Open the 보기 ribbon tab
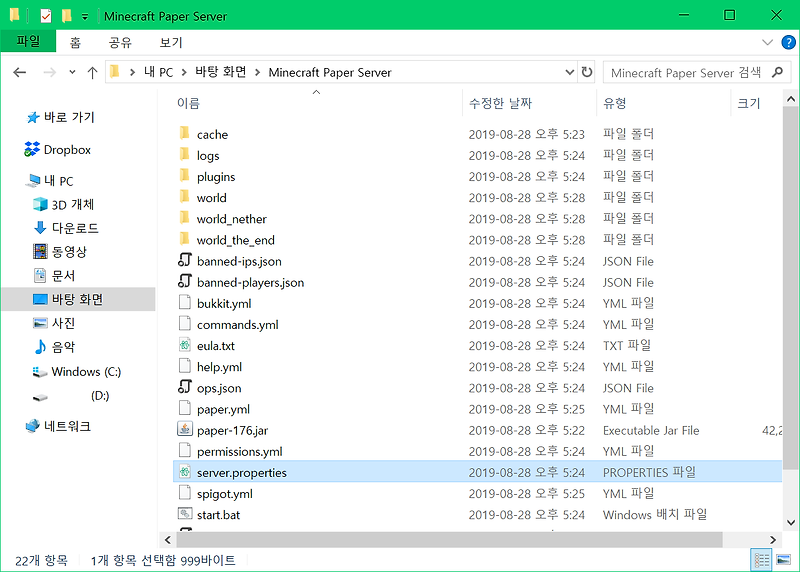This screenshot has width=800, height=572. (171, 42)
